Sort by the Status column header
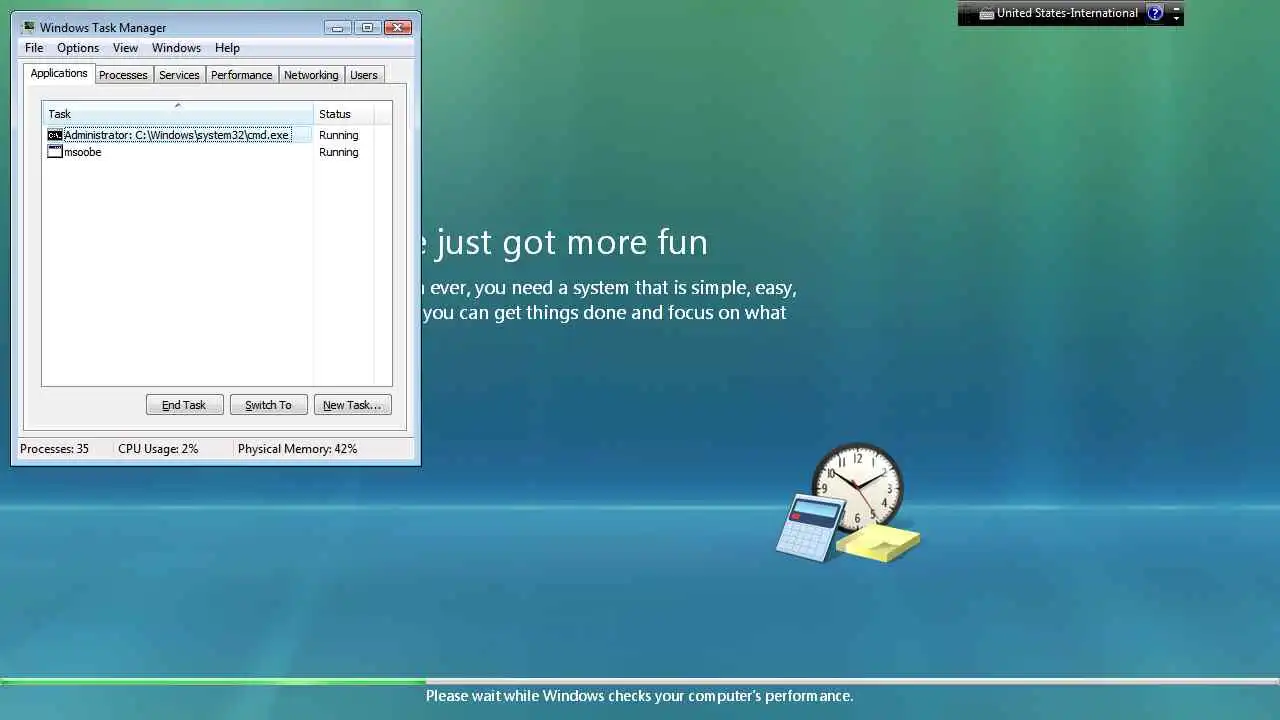 (x=343, y=114)
